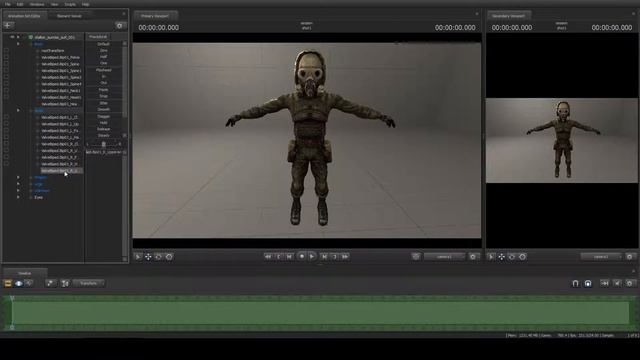Step back one frame
640x360 pixels.
coord(289,257)
